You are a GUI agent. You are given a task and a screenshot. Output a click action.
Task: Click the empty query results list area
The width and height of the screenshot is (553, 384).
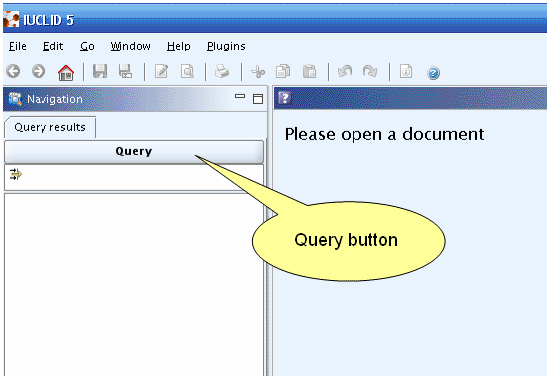(x=134, y=285)
